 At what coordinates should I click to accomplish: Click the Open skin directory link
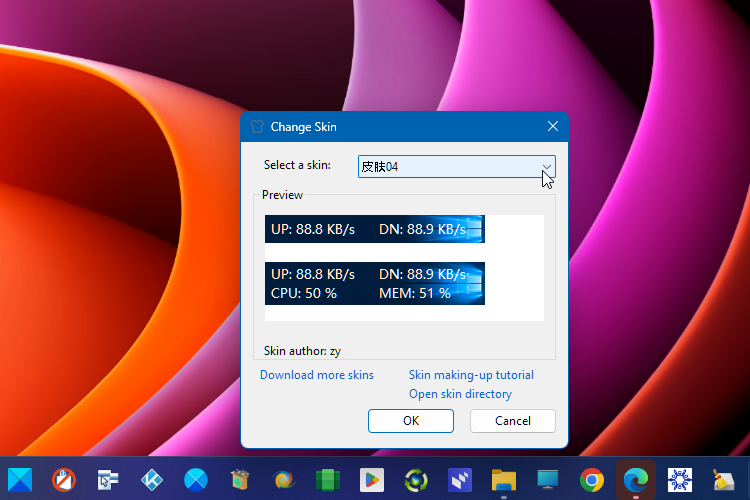coord(460,394)
